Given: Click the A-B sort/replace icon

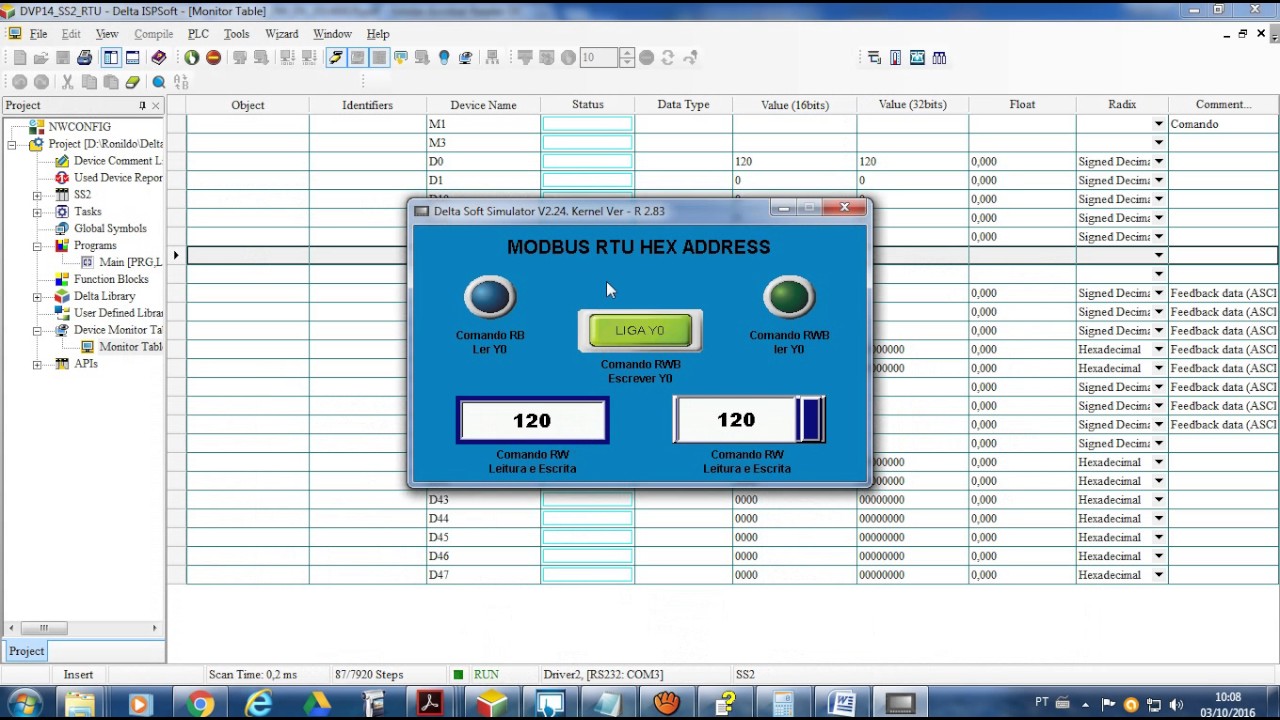Looking at the screenshot, I should coord(181,82).
